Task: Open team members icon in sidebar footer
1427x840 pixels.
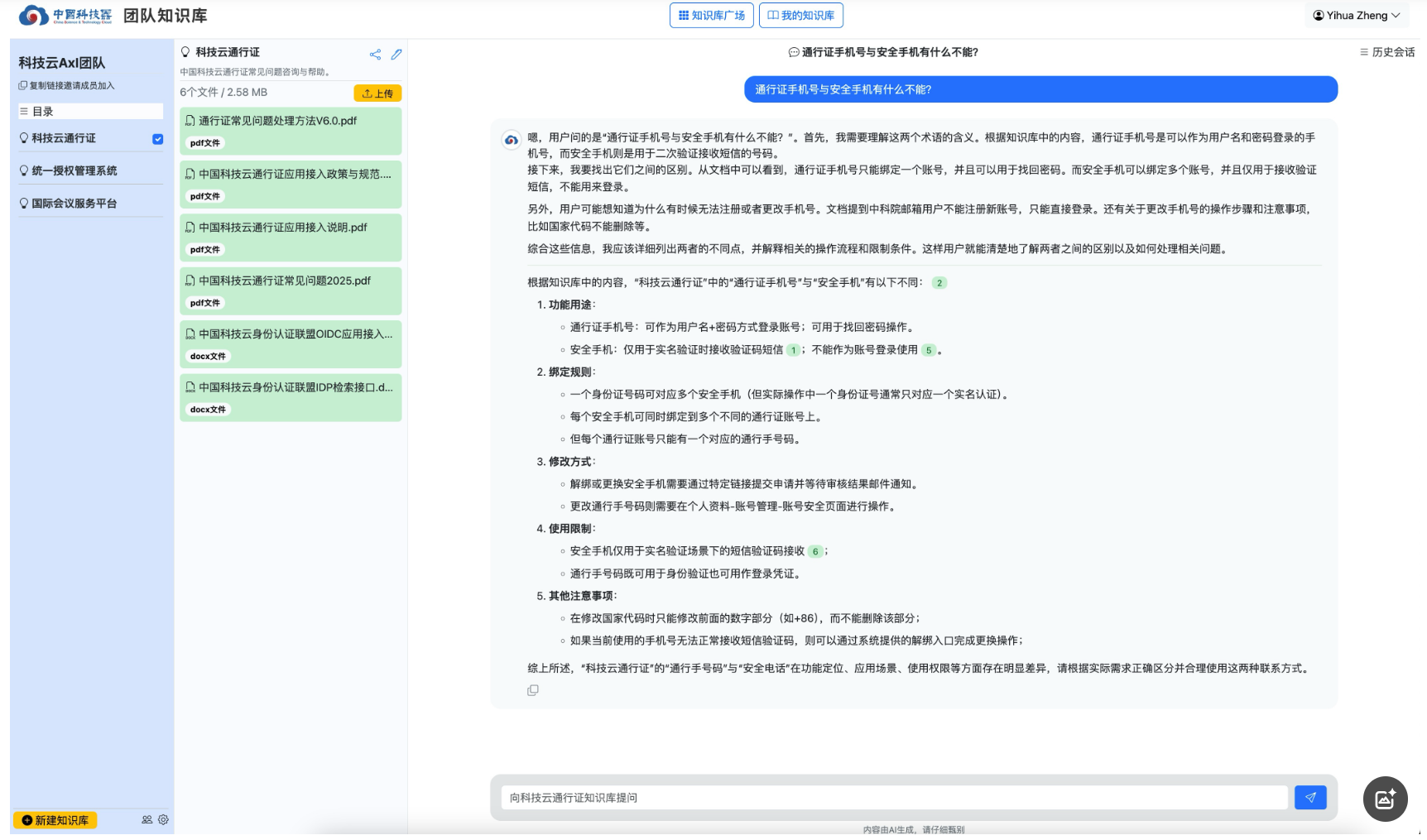Action: coord(147,820)
